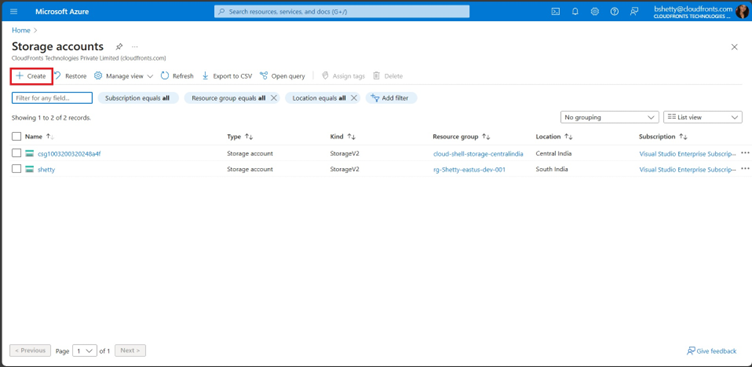Viewport: 752px width, 367px height.
Task: Select the csg1003200320248a4f row checkbox
Action: pyautogui.click(x=17, y=154)
